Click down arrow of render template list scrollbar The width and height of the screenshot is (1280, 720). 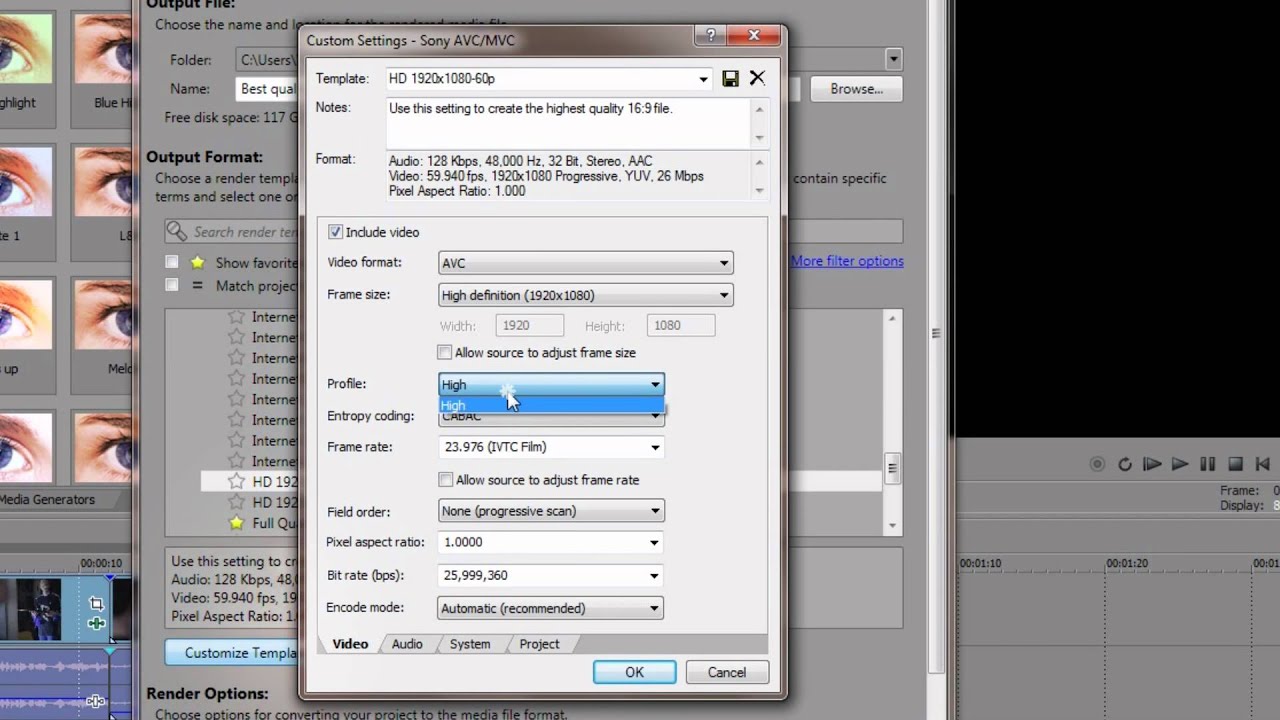pyautogui.click(x=892, y=525)
